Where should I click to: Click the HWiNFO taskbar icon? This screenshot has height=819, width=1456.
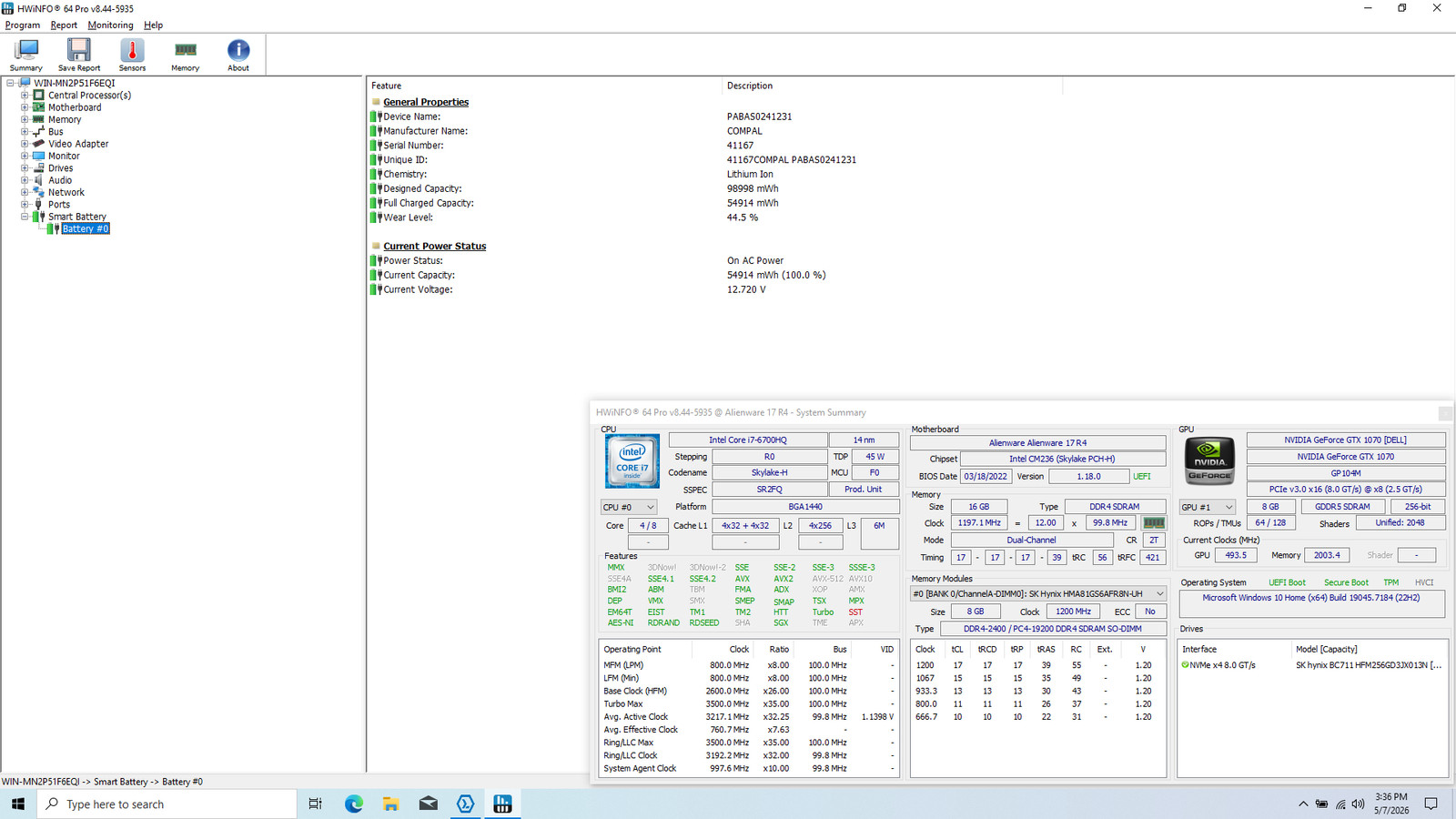[502, 804]
